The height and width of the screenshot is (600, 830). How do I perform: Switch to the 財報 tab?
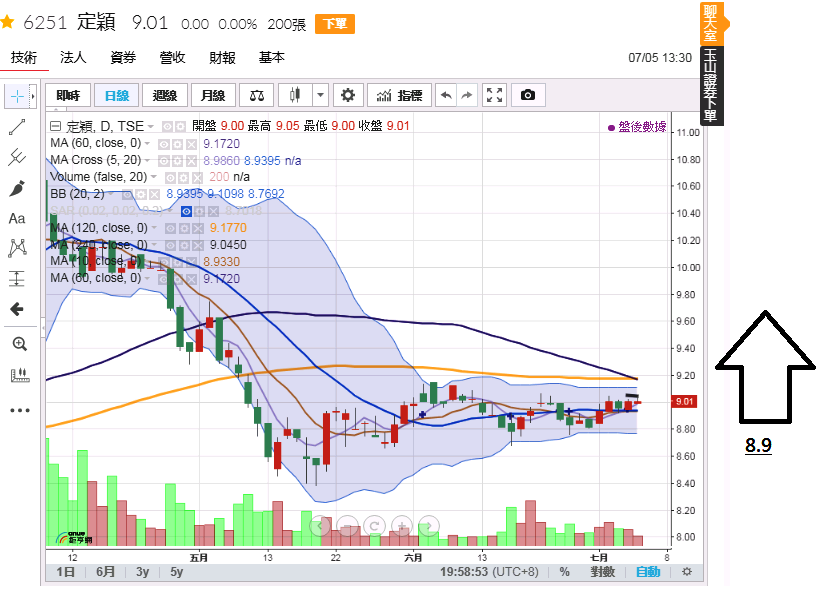tap(222, 57)
